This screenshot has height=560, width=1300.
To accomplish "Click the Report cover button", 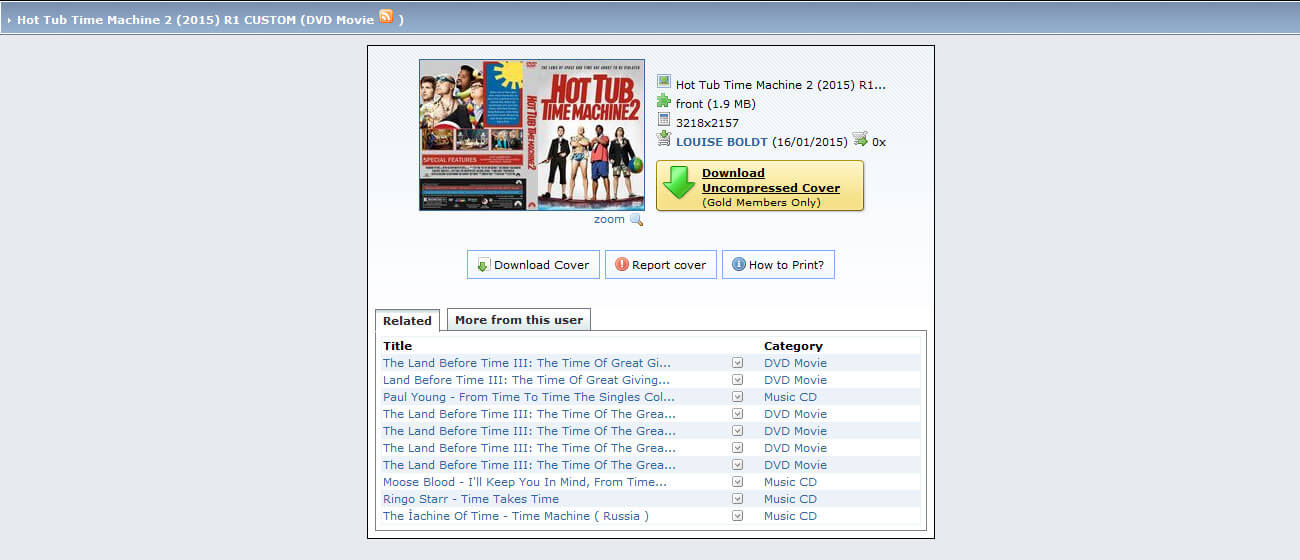I will pos(661,265).
